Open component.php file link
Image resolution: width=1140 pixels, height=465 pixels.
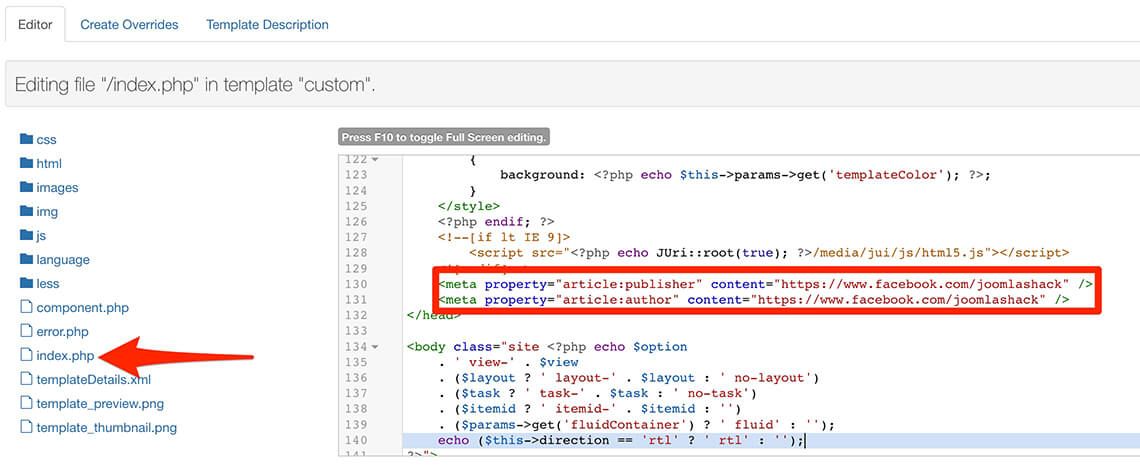(x=82, y=307)
